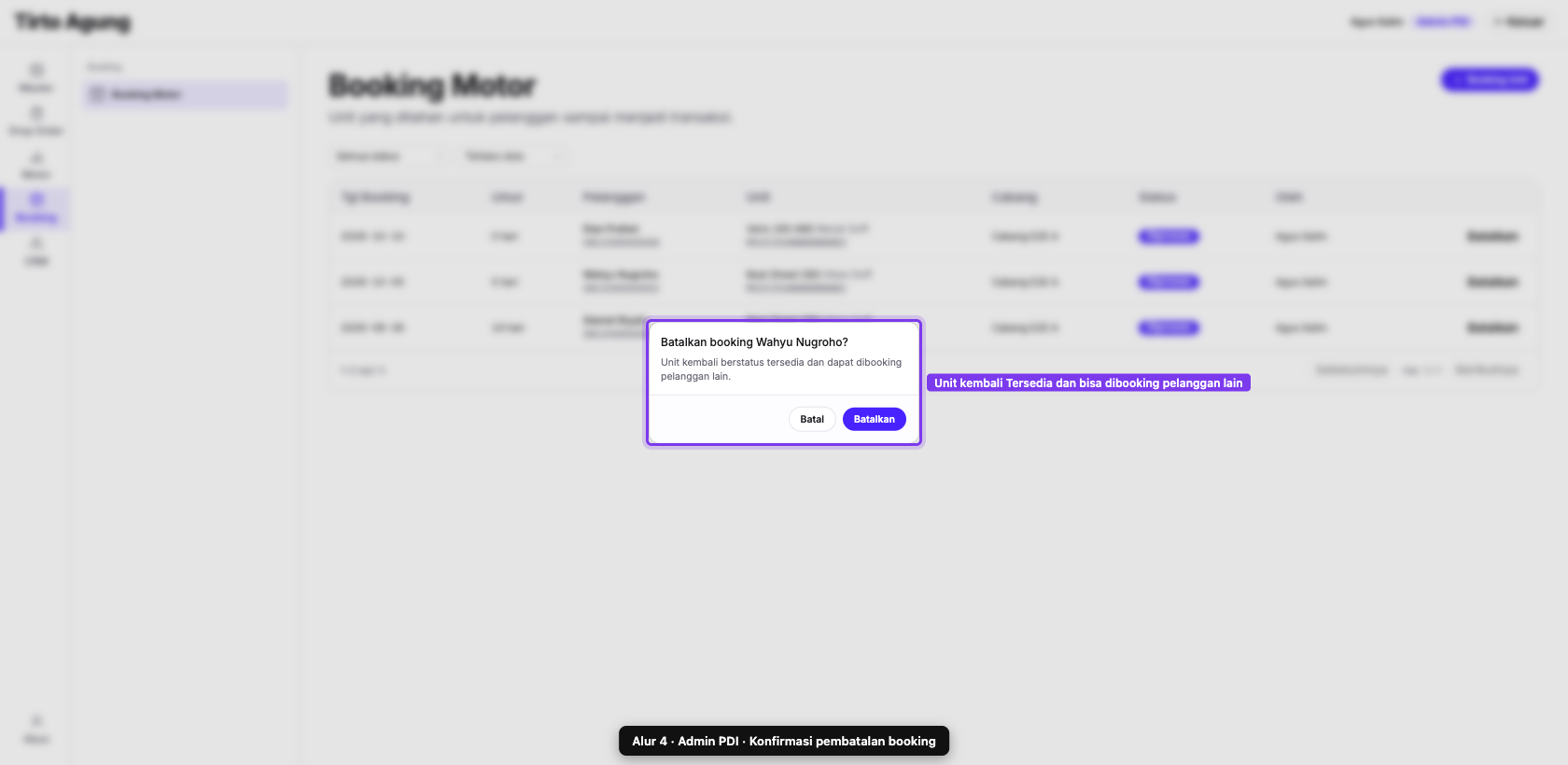The image size is (1568, 765).
Task: Click the dialog title 'Batalkan booking Wahyu Nugroho?'
Action: tap(754, 342)
